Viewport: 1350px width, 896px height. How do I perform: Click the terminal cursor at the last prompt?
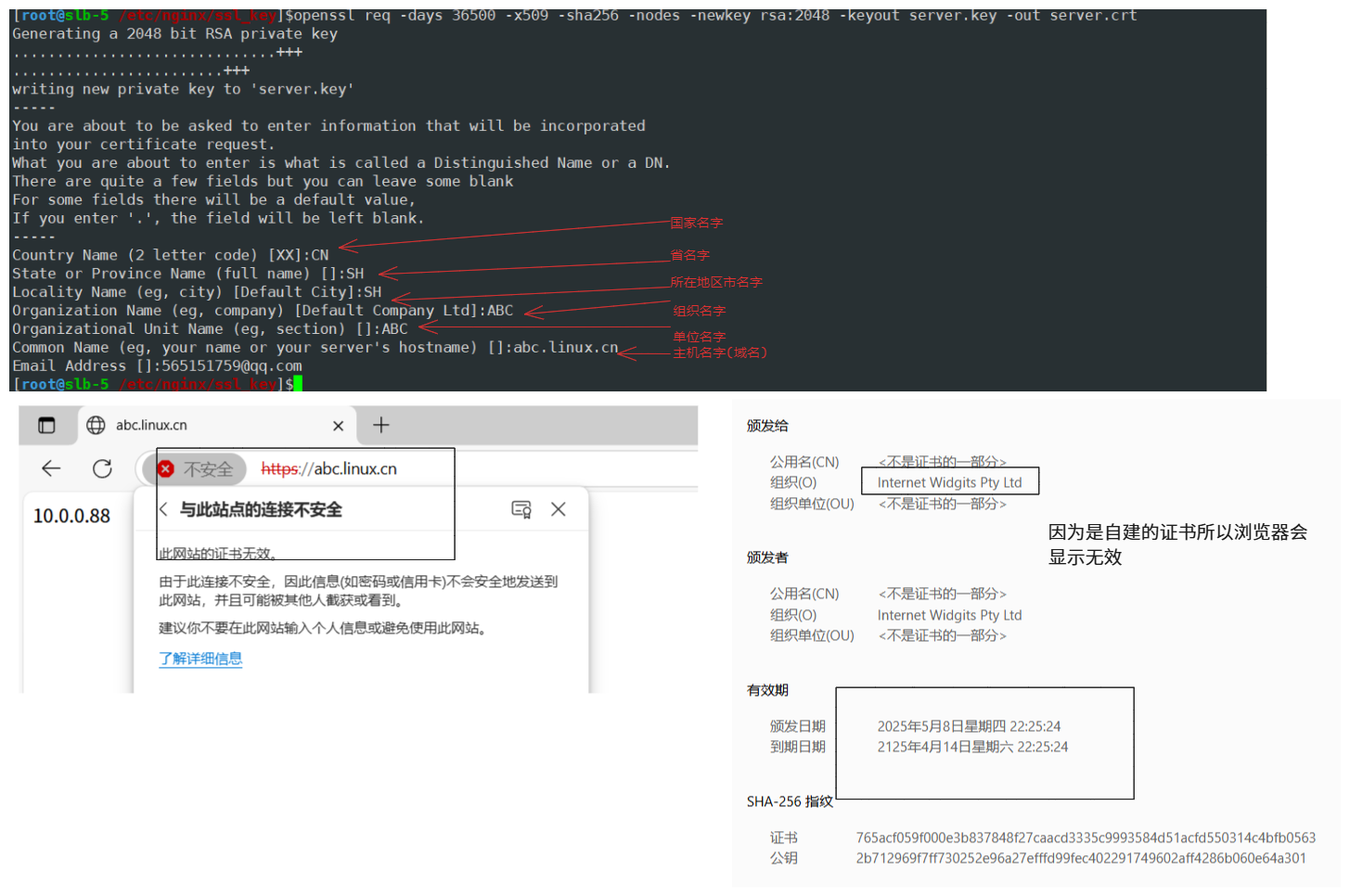(x=298, y=384)
